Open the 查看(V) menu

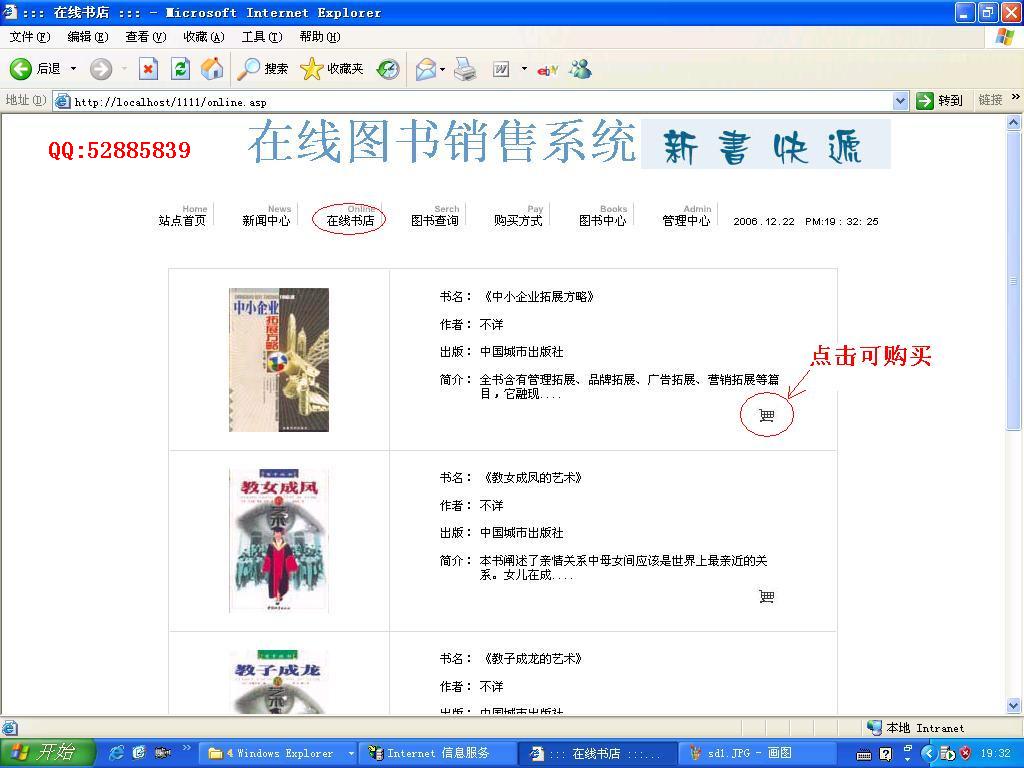146,37
